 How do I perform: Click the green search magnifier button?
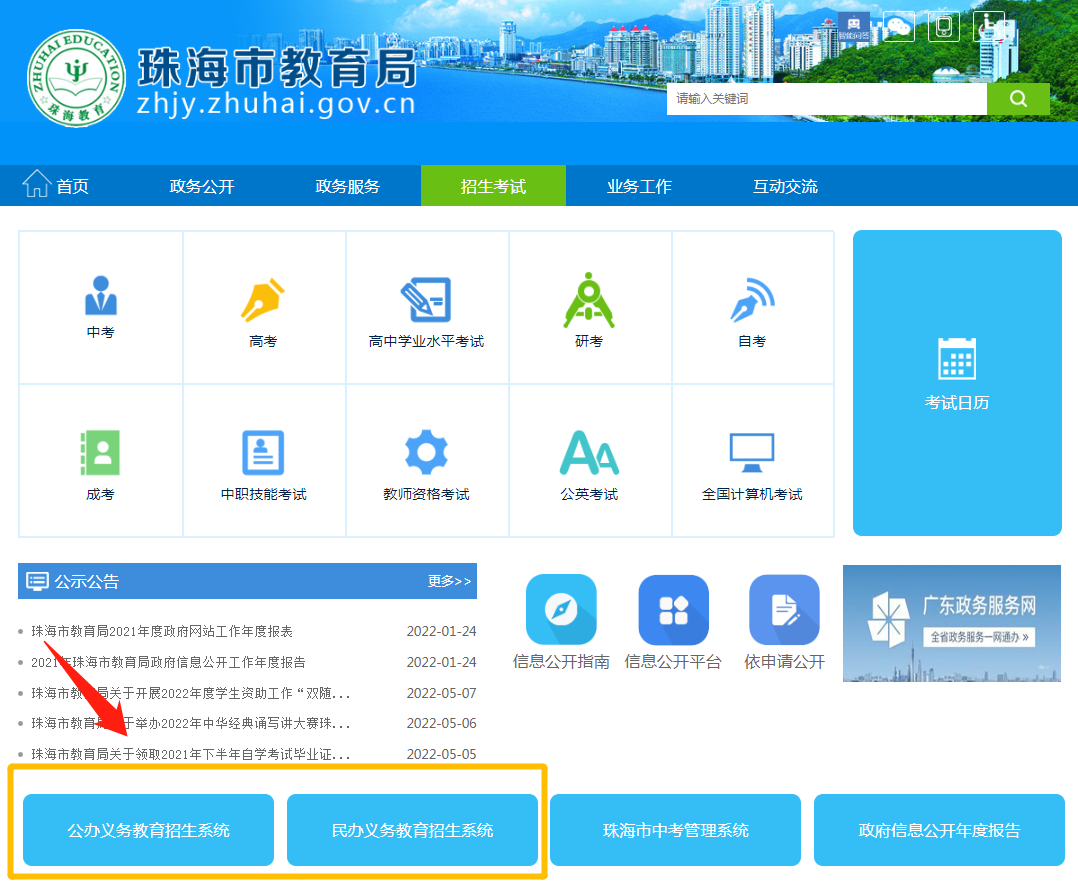click(1018, 98)
